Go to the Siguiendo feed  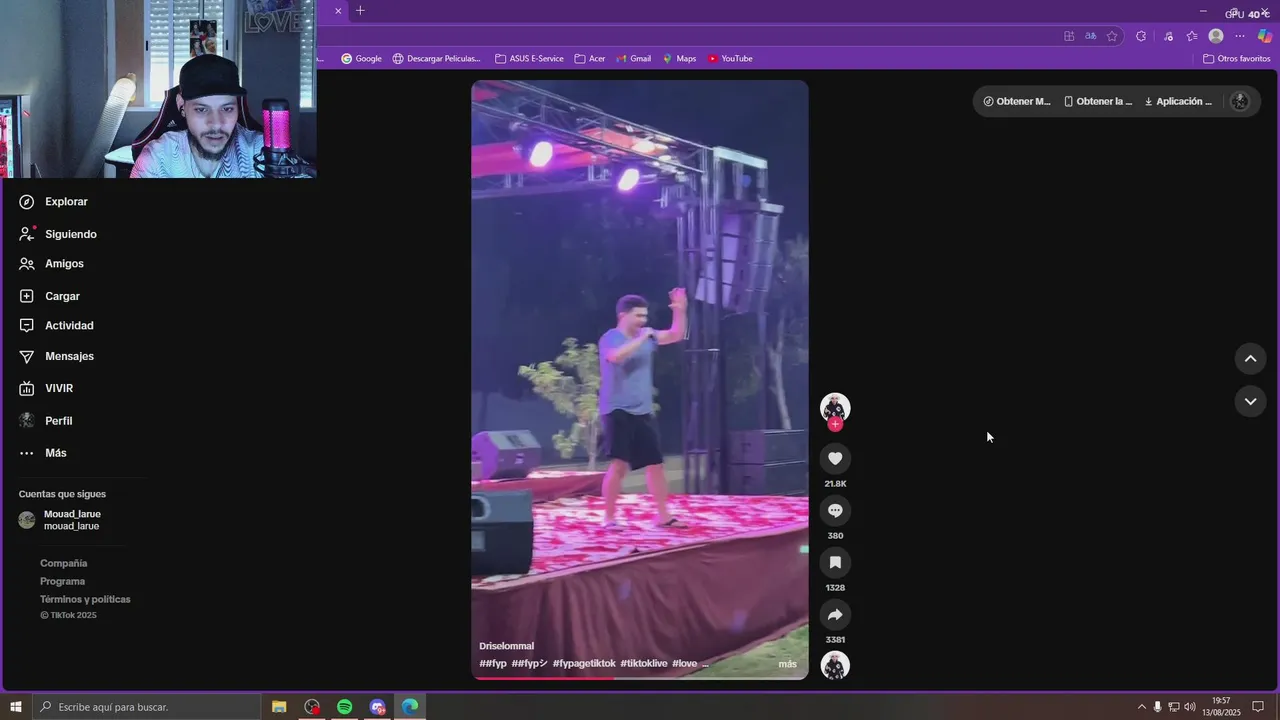tap(58, 234)
